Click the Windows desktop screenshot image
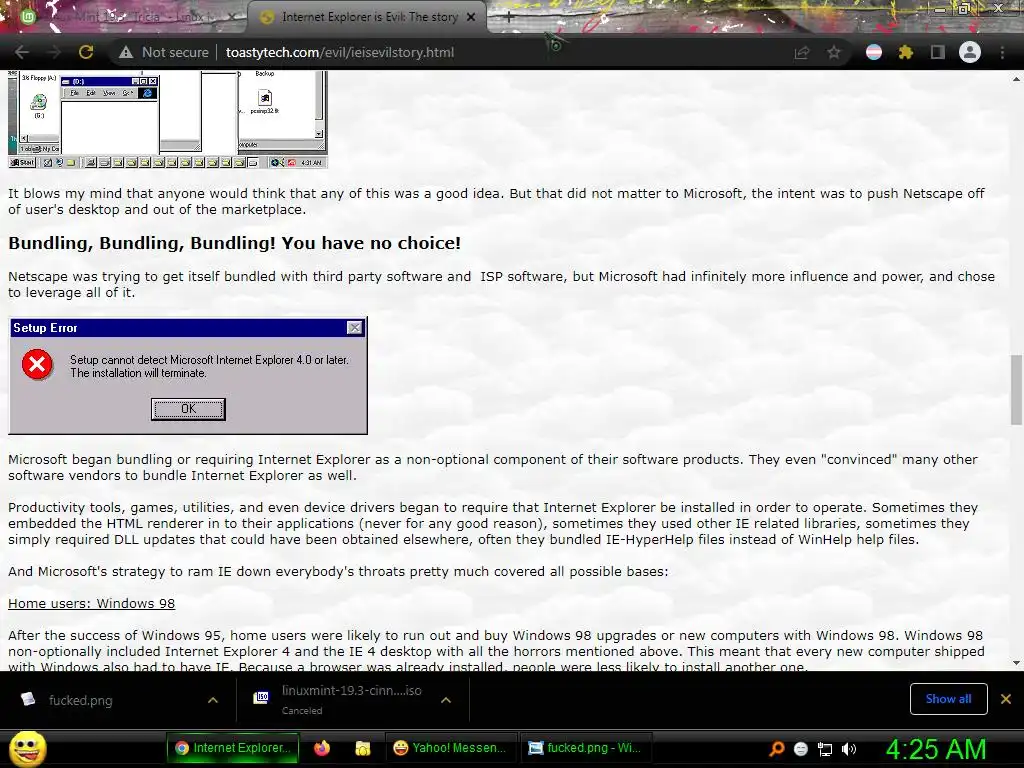The image size is (1024, 768). click(x=168, y=120)
